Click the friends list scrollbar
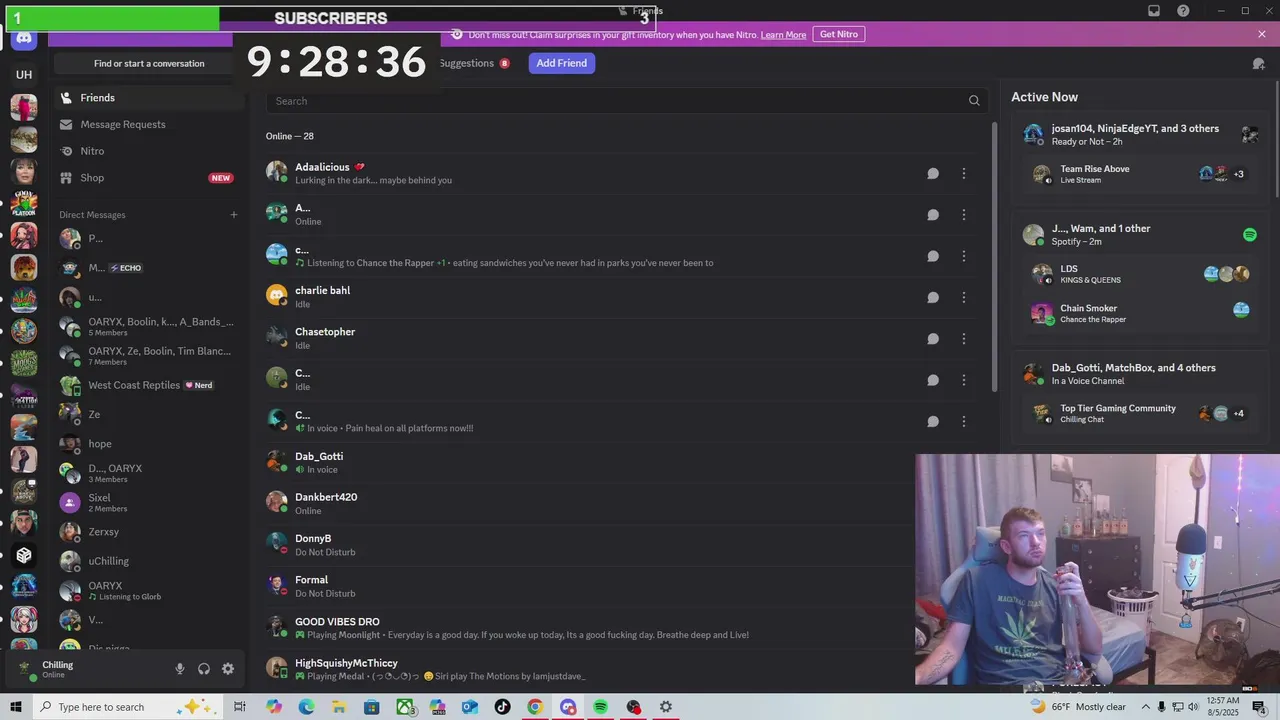Image resolution: width=1280 pixels, height=720 pixels. [994, 258]
